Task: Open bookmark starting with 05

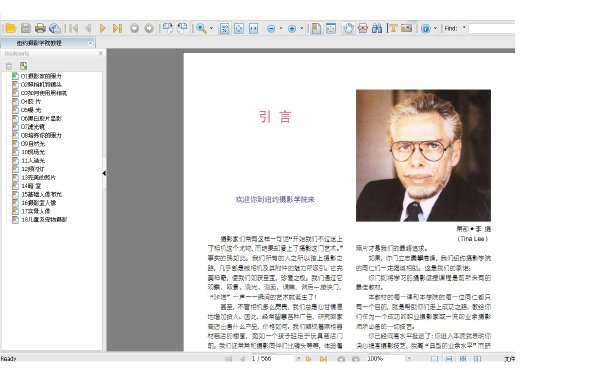Action: [31, 110]
